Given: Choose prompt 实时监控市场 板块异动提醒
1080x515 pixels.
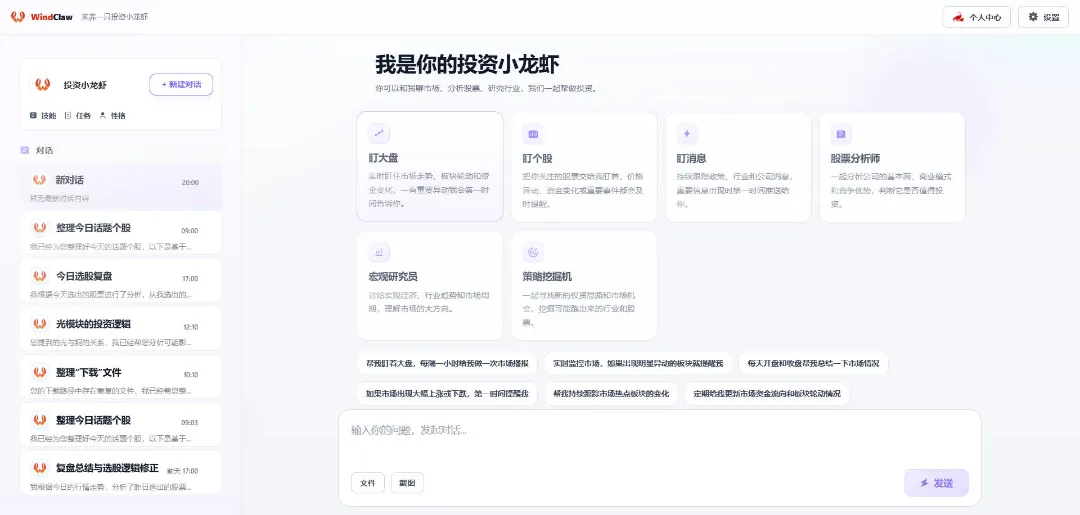Looking at the screenshot, I should [x=638, y=363].
